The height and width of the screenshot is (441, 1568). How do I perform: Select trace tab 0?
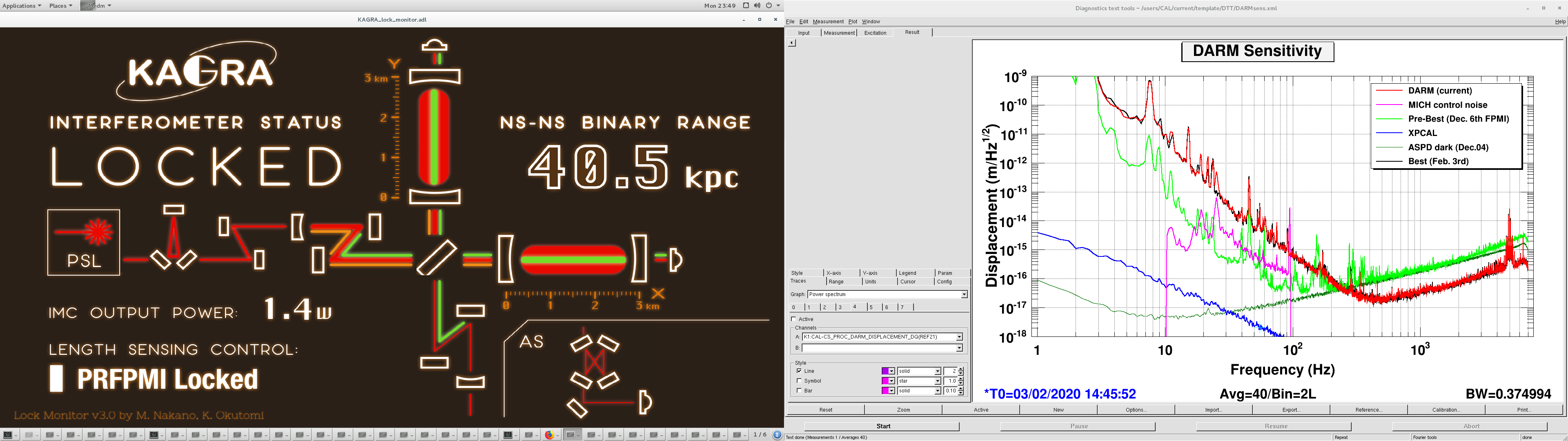point(797,307)
